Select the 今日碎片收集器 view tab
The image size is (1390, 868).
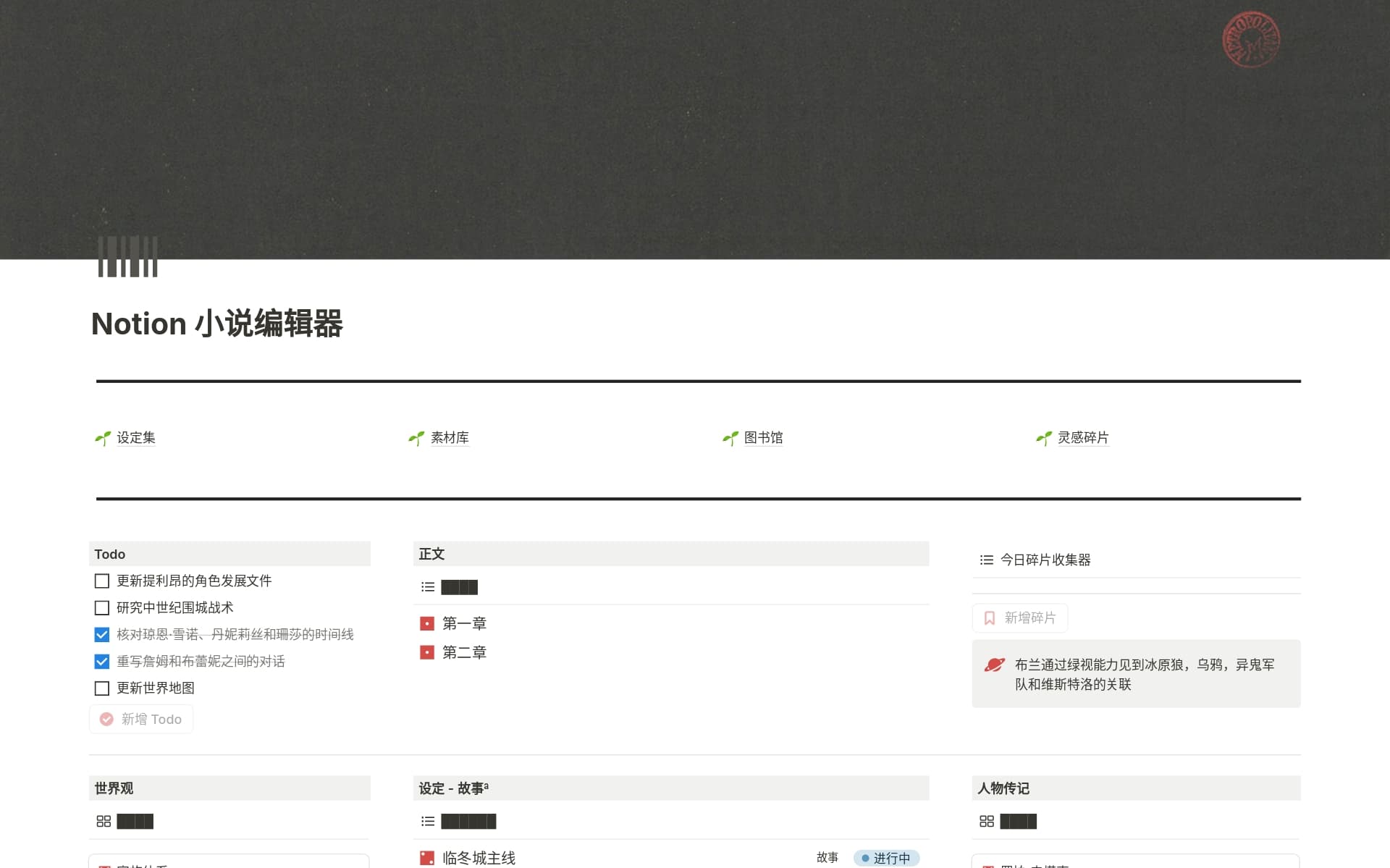(1035, 560)
